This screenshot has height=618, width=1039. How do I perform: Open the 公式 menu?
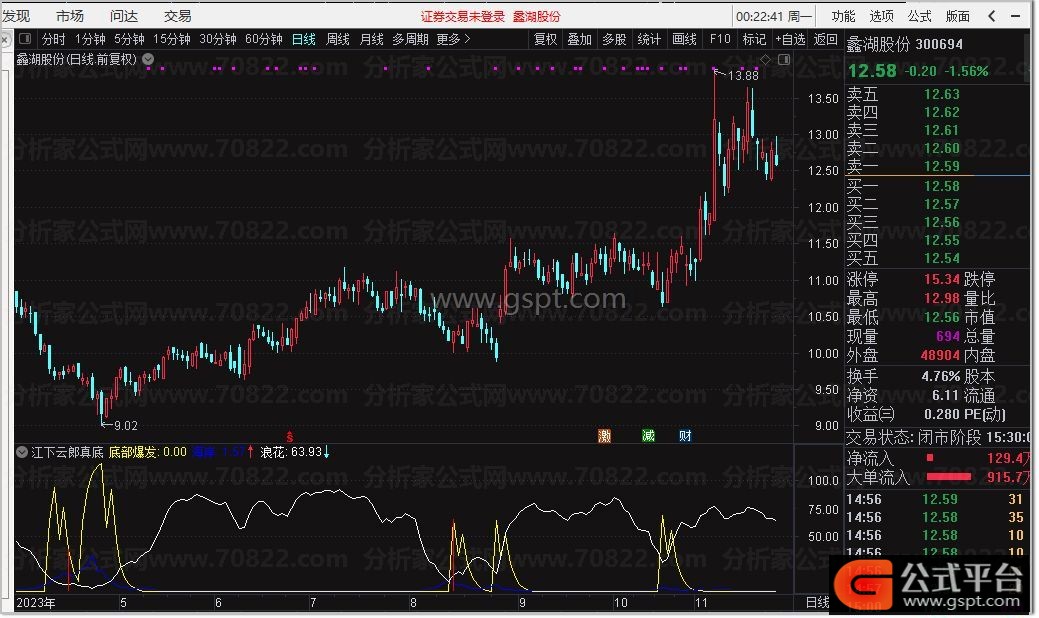tap(920, 16)
